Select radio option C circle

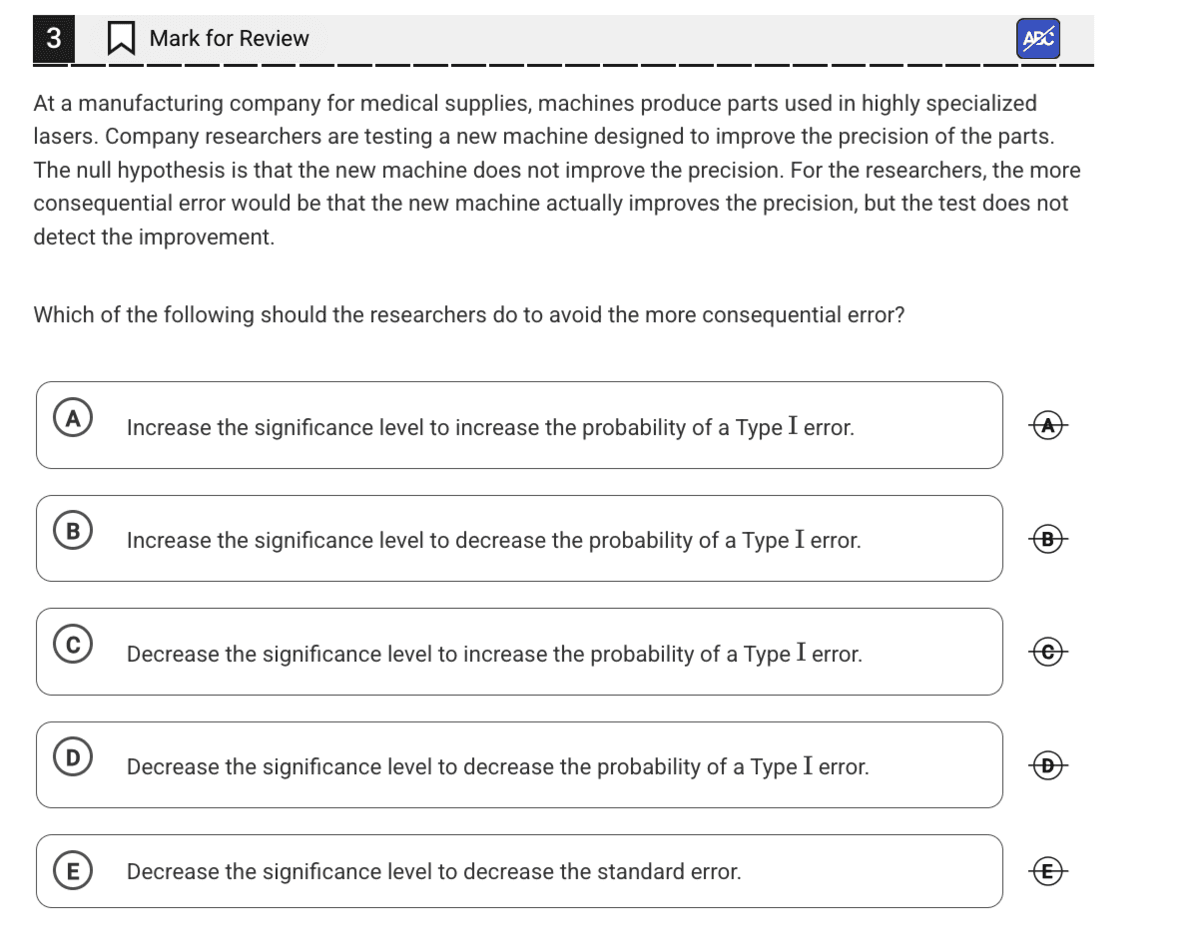[x=73, y=645]
